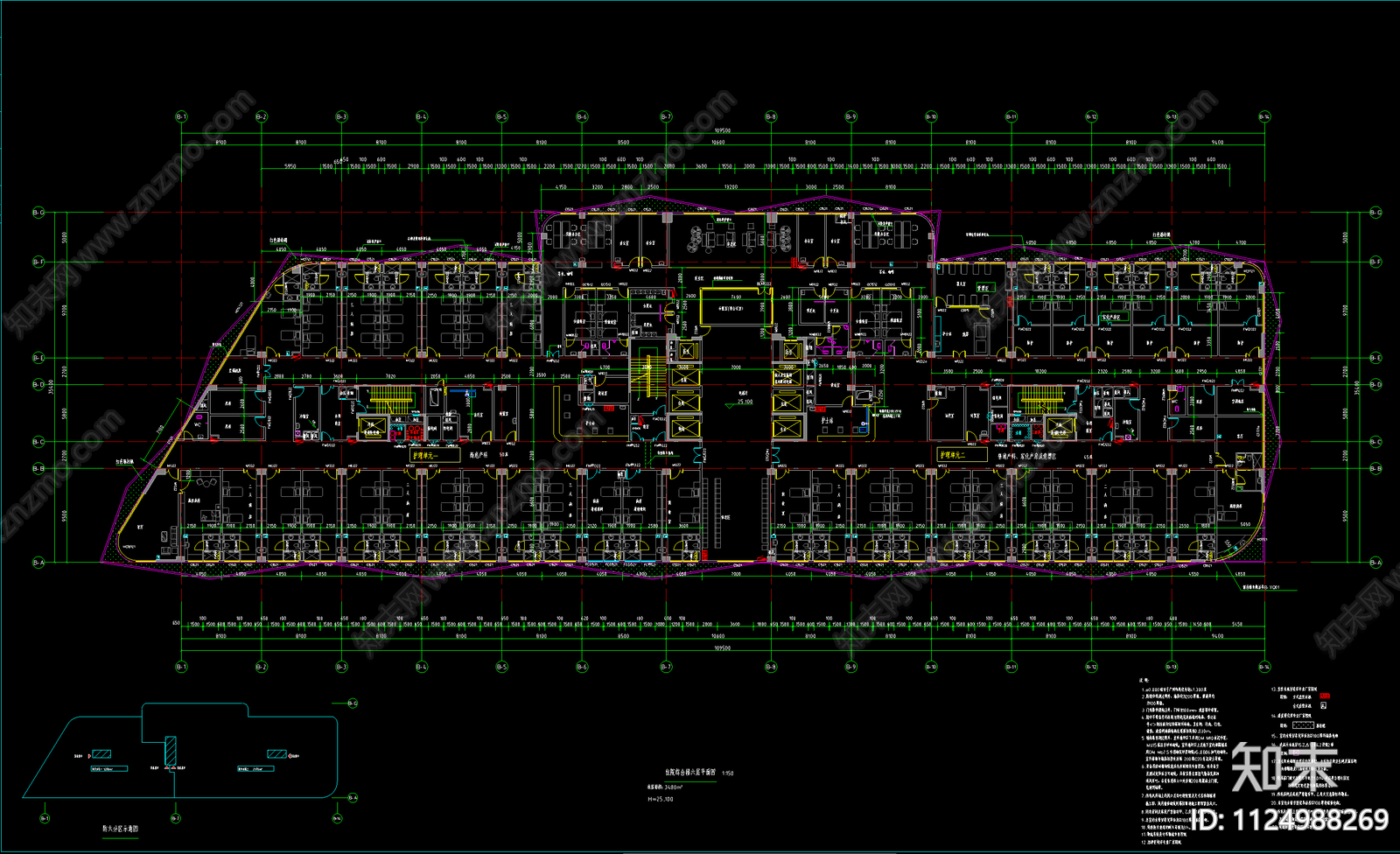Click grid bubble B-A right of the plan
The height and width of the screenshot is (854, 1400).
pyautogui.click(x=1375, y=563)
